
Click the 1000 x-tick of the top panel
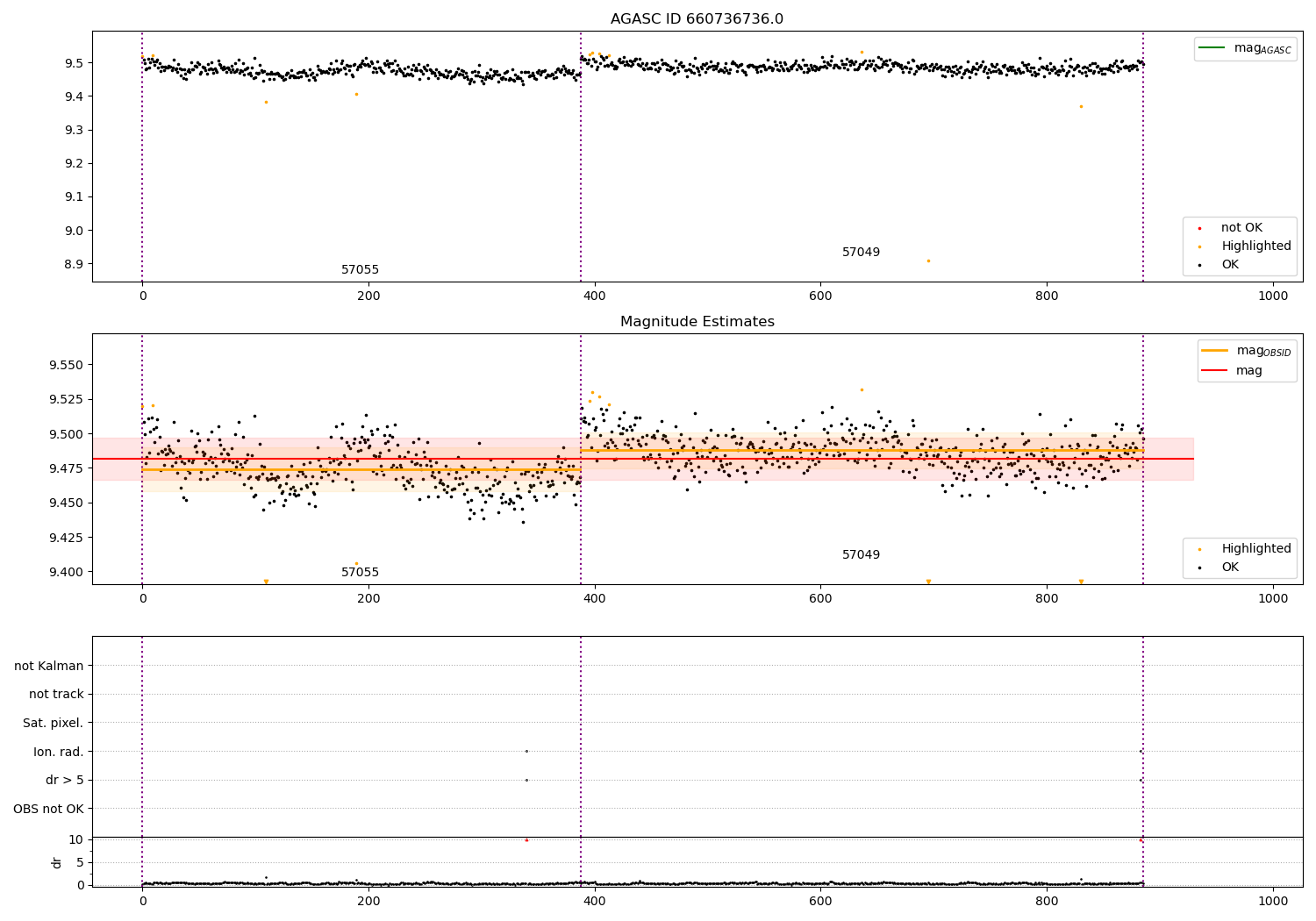[1273, 296]
